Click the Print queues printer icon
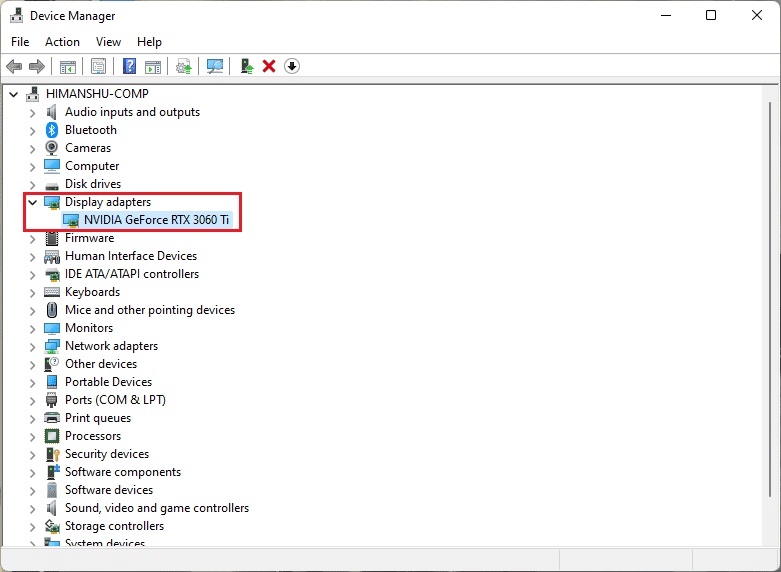 pos(52,418)
